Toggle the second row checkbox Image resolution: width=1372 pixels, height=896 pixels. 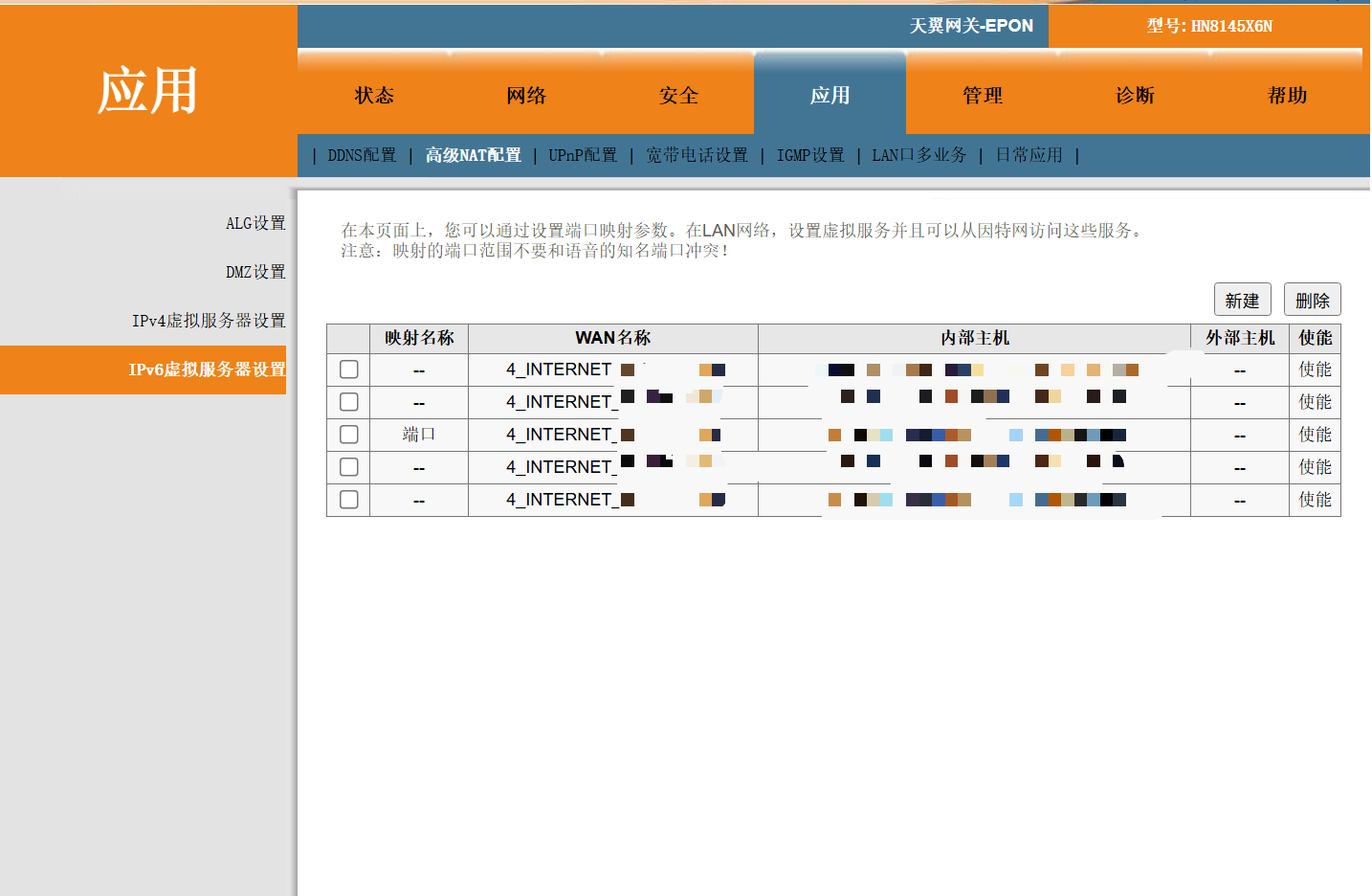click(x=349, y=402)
